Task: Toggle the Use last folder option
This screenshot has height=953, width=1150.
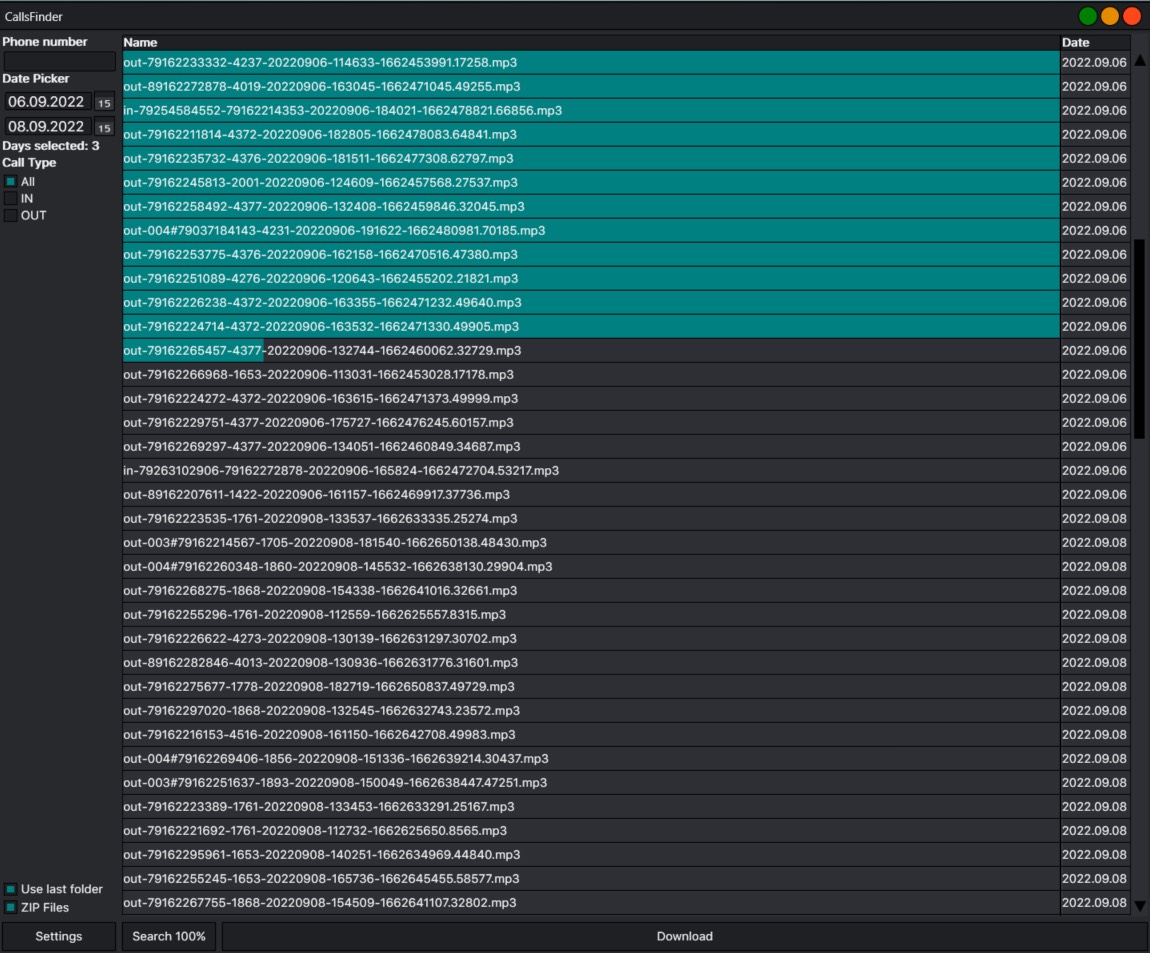Action: (11, 889)
